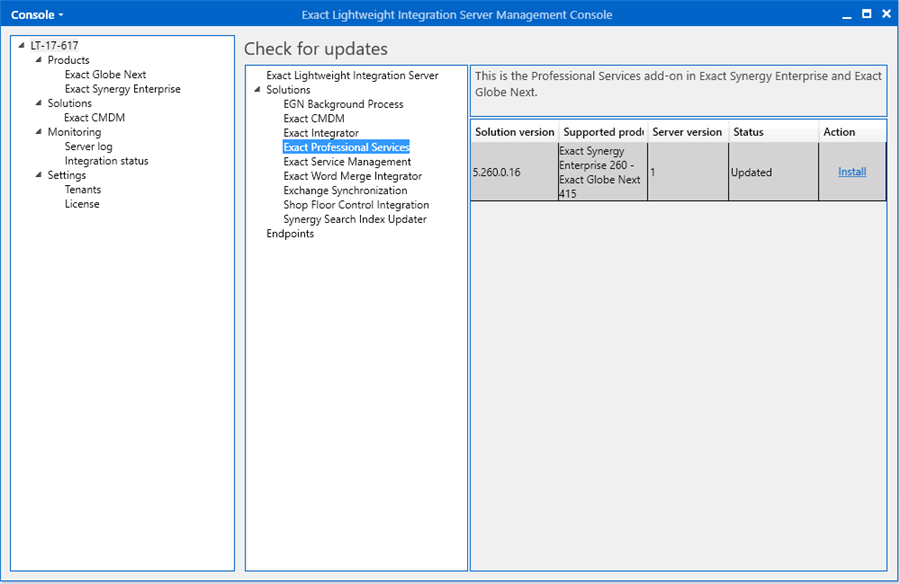Select LT-17-617 in the tree

pyautogui.click(x=55, y=45)
